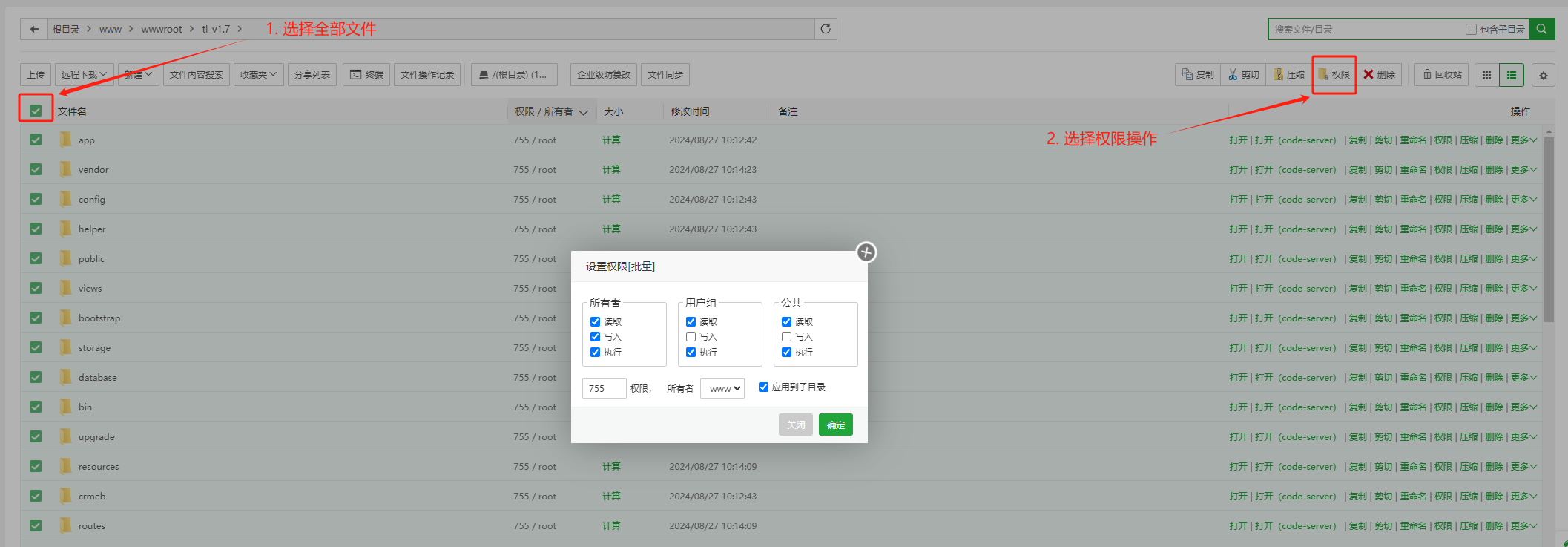
Task: Open the 所有者 www dropdown
Action: click(722, 388)
